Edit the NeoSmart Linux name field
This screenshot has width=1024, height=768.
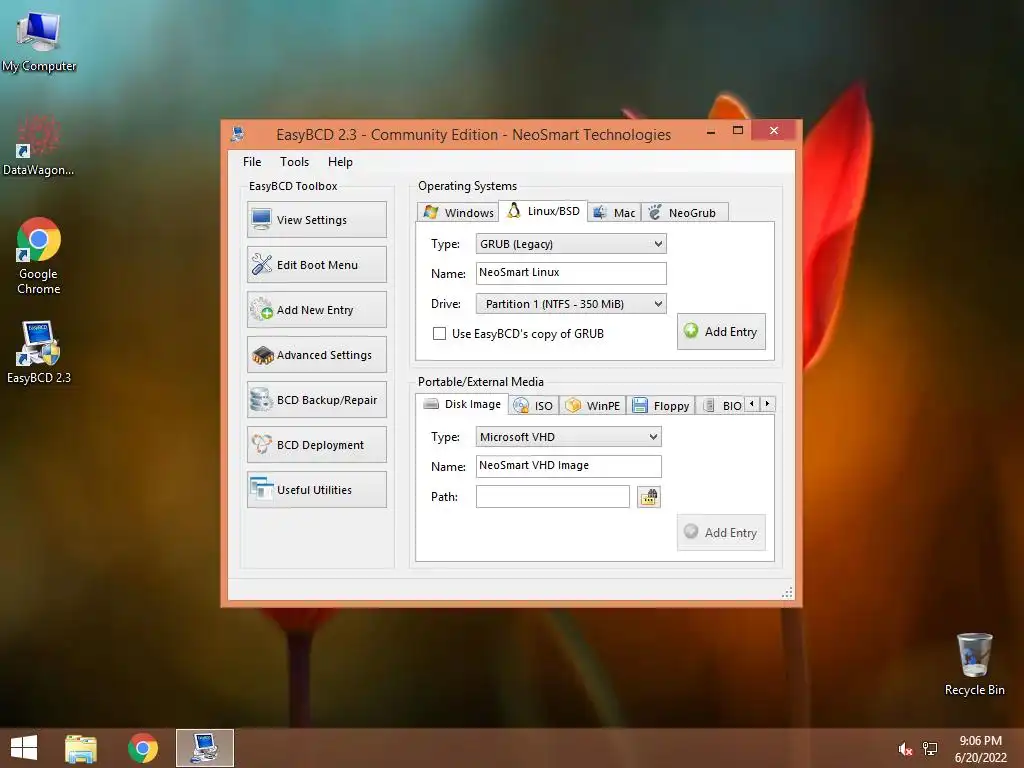pyautogui.click(x=571, y=273)
